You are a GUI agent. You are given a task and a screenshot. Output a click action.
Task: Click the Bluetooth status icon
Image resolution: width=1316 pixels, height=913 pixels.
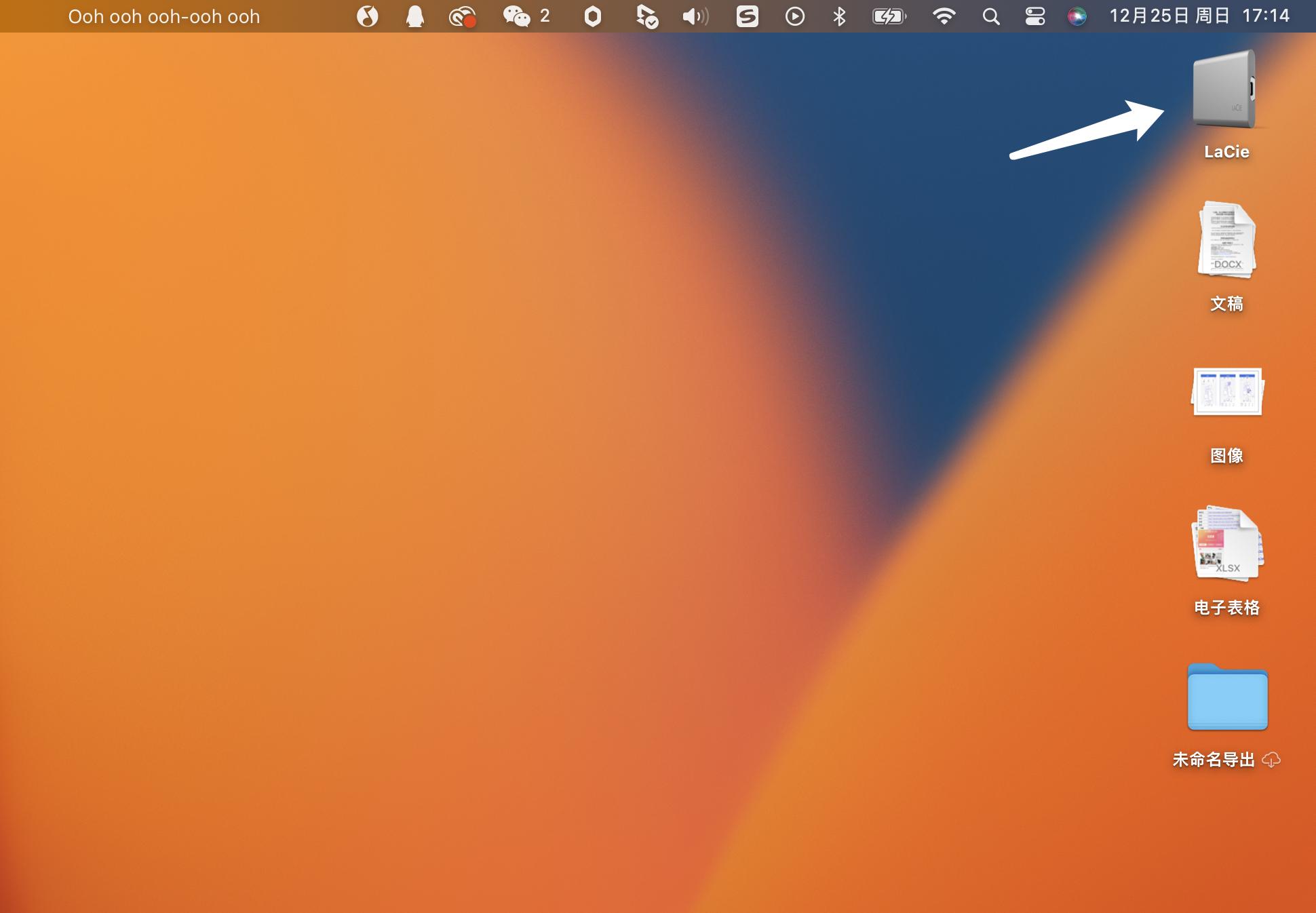click(x=839, y=16)
